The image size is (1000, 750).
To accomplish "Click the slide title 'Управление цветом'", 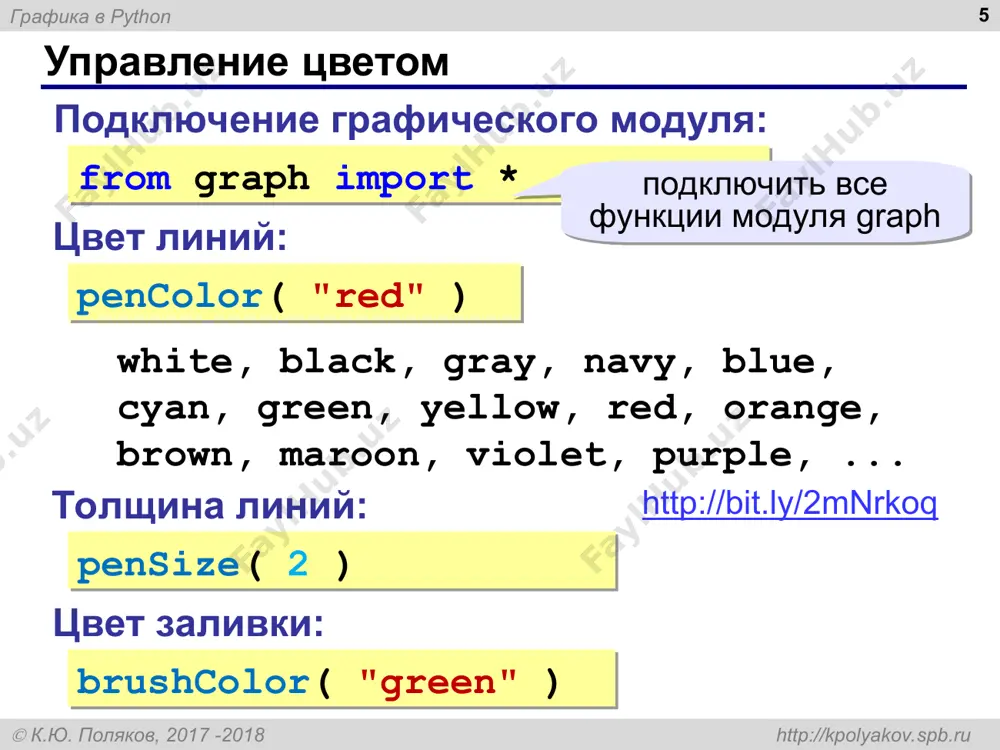I will [247, 62].
